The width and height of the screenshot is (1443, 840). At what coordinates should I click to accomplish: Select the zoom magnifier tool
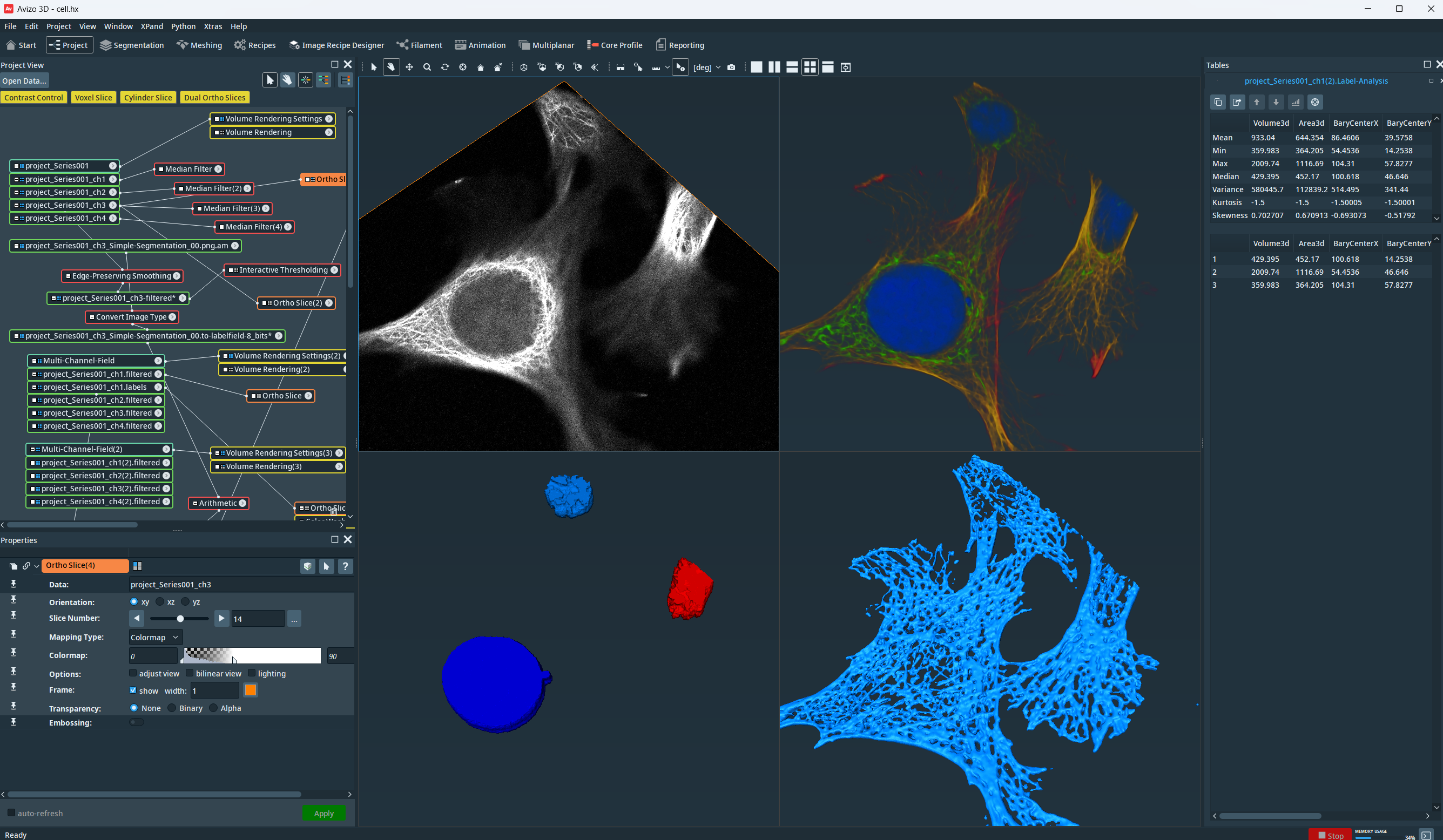(x=427, y=67)
